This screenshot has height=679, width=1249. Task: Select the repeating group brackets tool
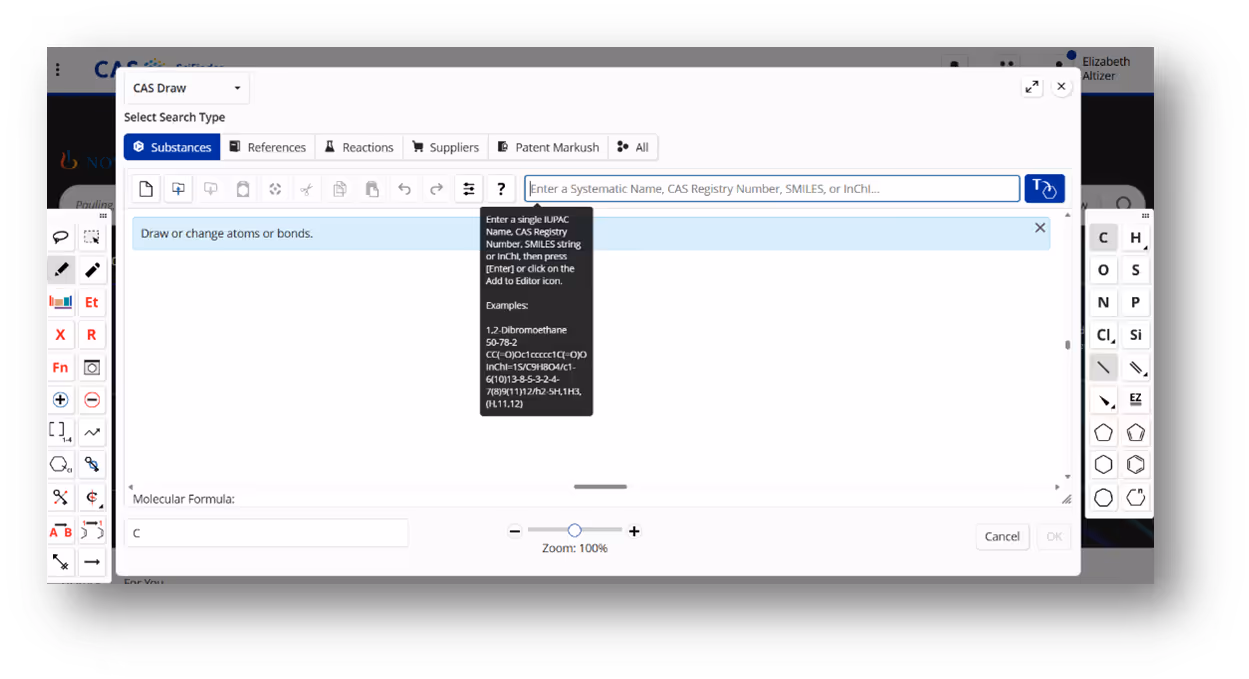(x=60, y=432)
